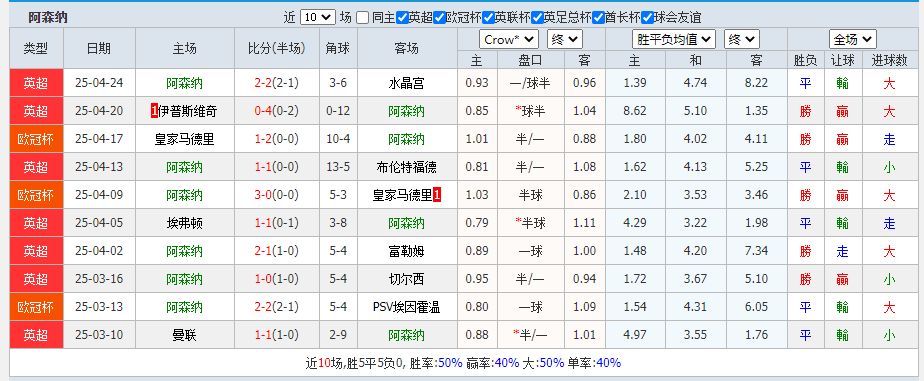Open the recent matches count dropdown (10)

click(x=318, y=18)
